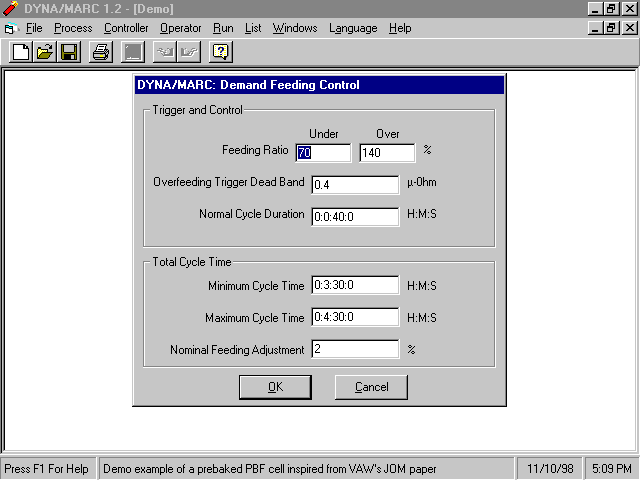640x480 pixels.
Task: Open the Operator menu
Action: click(180, 28)
